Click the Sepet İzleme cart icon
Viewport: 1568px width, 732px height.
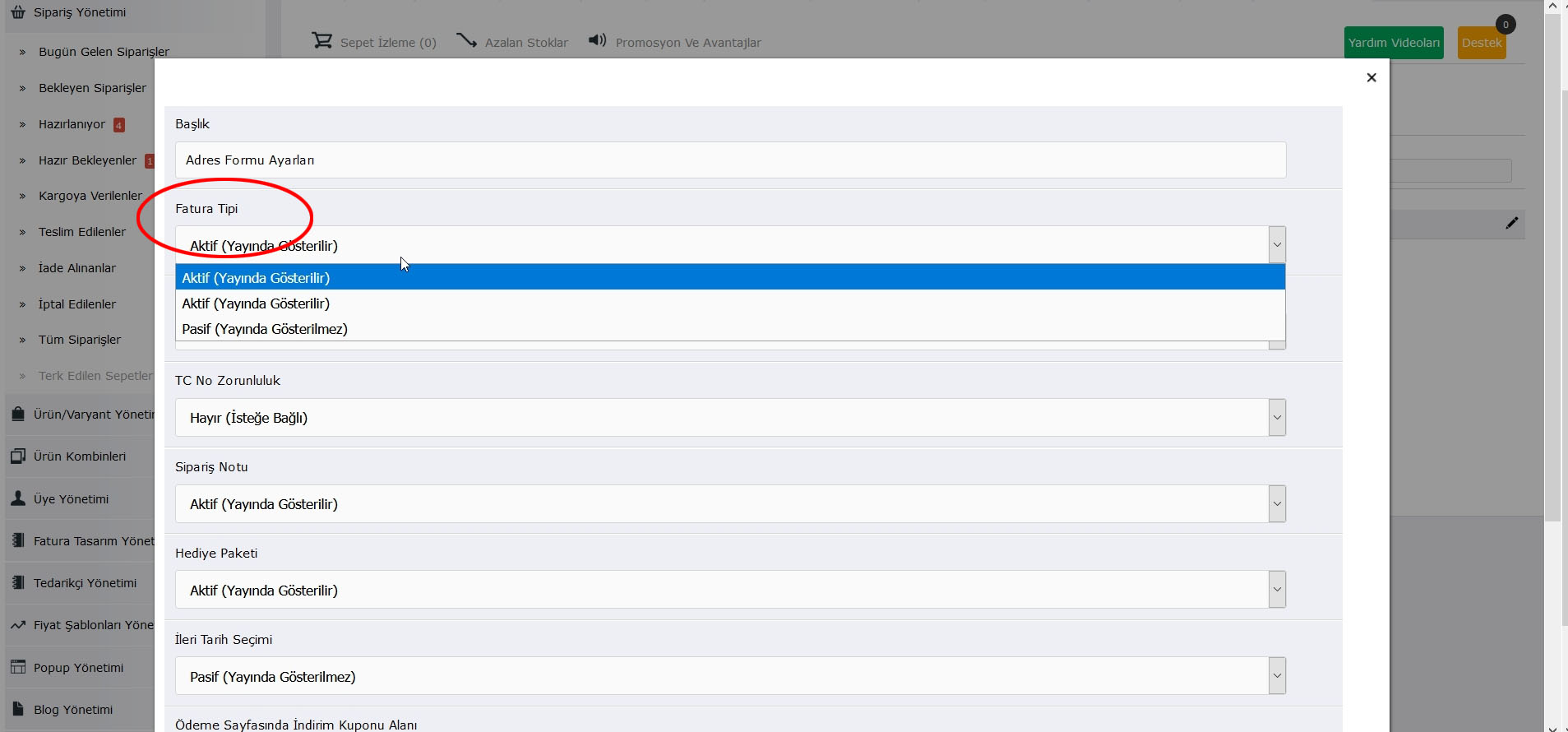tap(321, 40)
